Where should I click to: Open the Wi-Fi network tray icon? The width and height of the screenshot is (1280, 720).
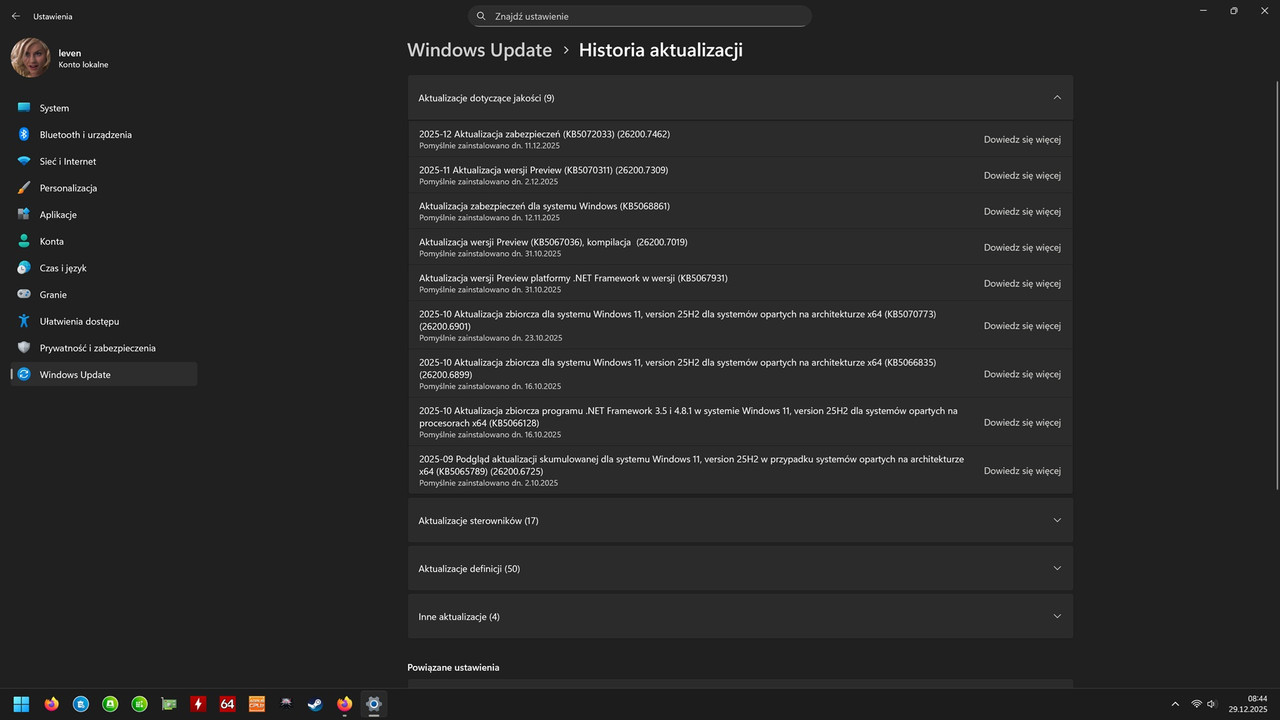(x=1196, y=704)
